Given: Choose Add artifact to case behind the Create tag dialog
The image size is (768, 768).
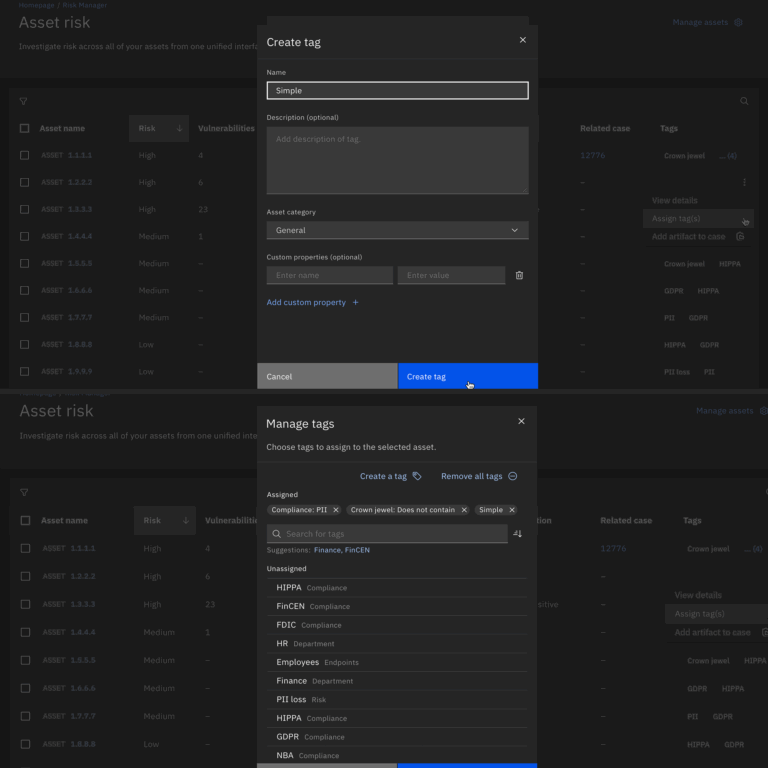Looking at the screenshot, I should [x=688, y=237].
